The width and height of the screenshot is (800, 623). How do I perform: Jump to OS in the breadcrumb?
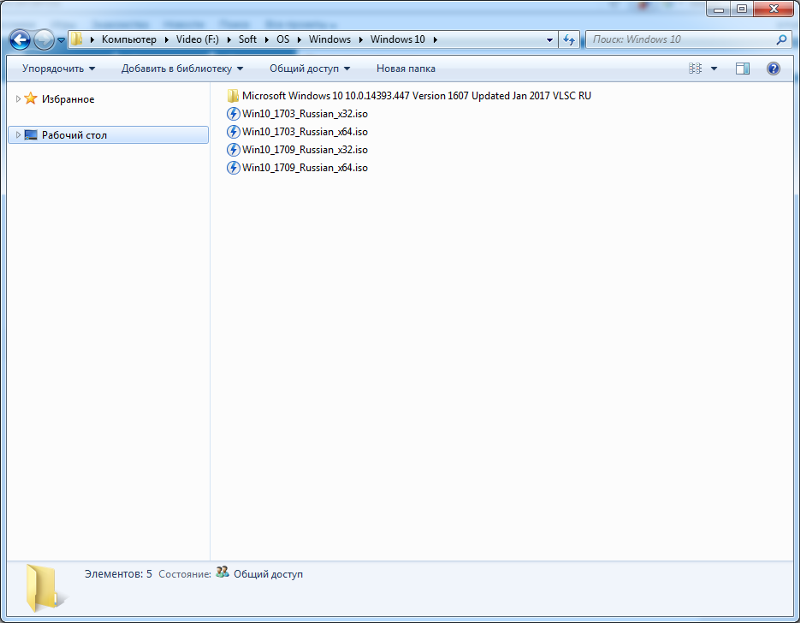[x=283, y=39]
